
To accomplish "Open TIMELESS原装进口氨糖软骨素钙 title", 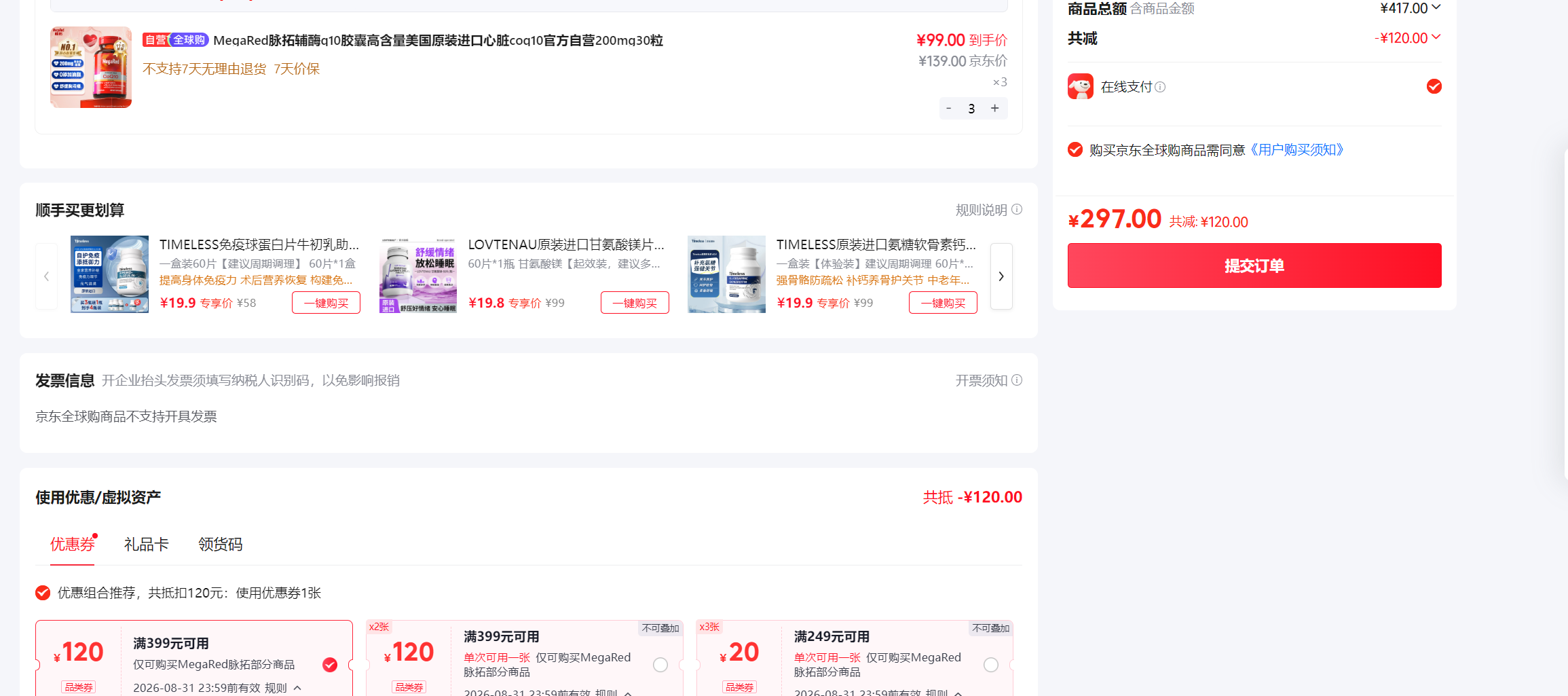I will tap(876, 244).
